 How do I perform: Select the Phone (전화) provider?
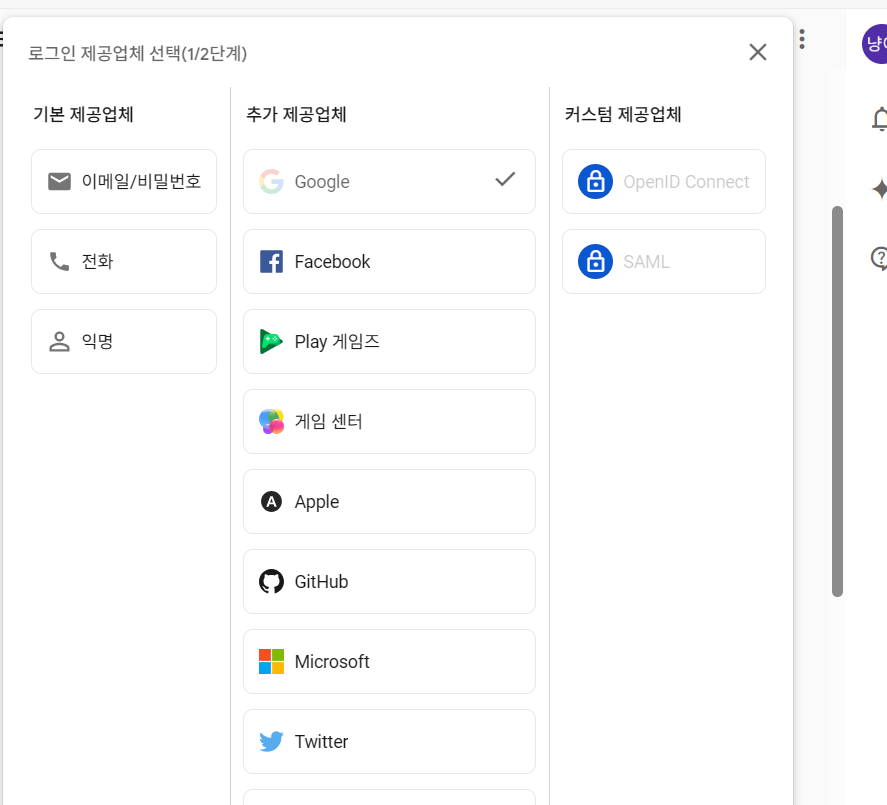(124, 261)
